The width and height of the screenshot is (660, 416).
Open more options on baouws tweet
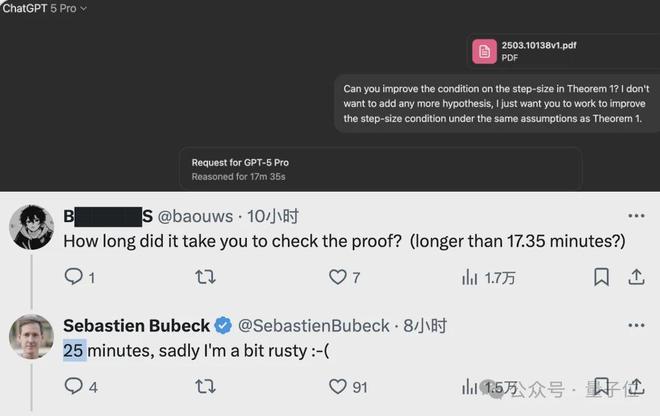pos(636,216)
